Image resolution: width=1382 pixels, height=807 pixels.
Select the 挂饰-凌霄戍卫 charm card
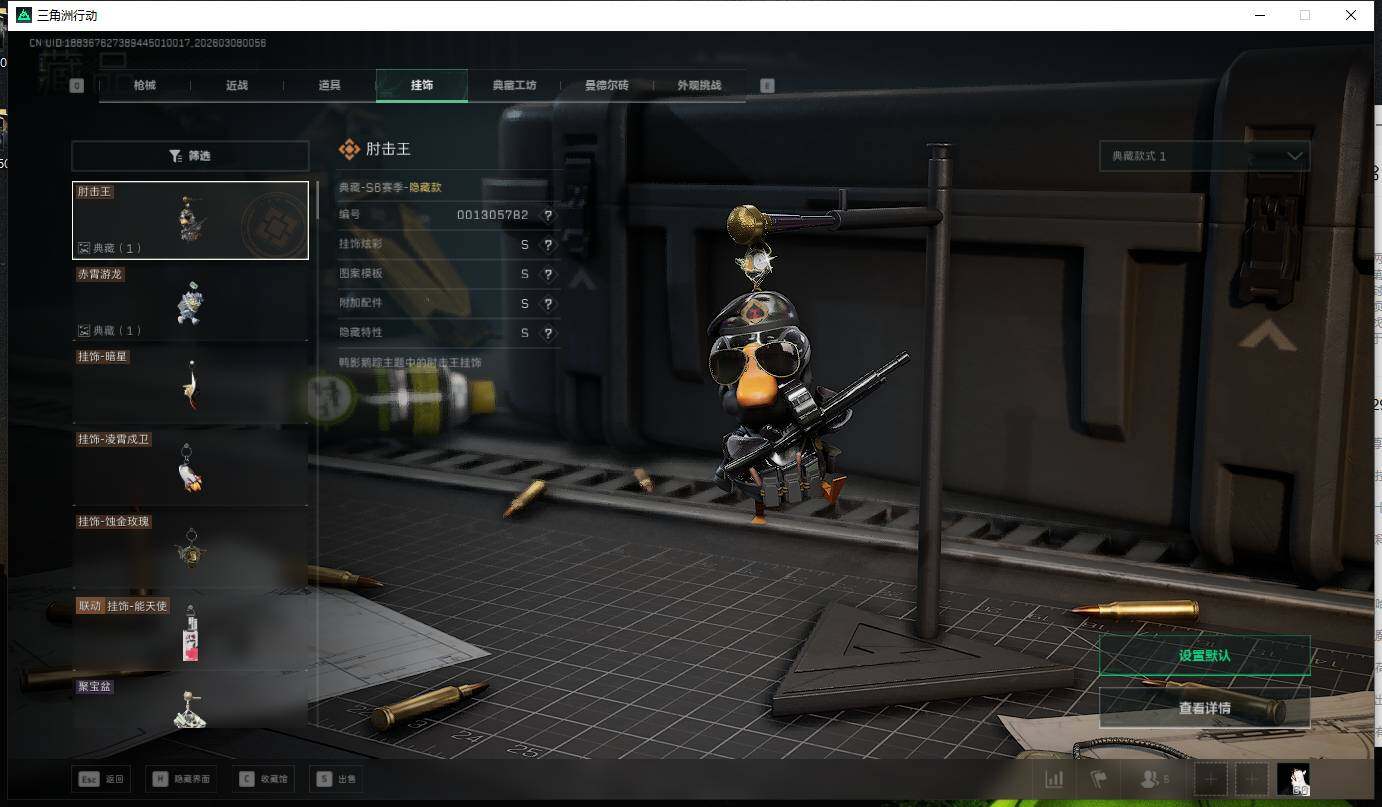pyautogui.click(x=190, y=467)
